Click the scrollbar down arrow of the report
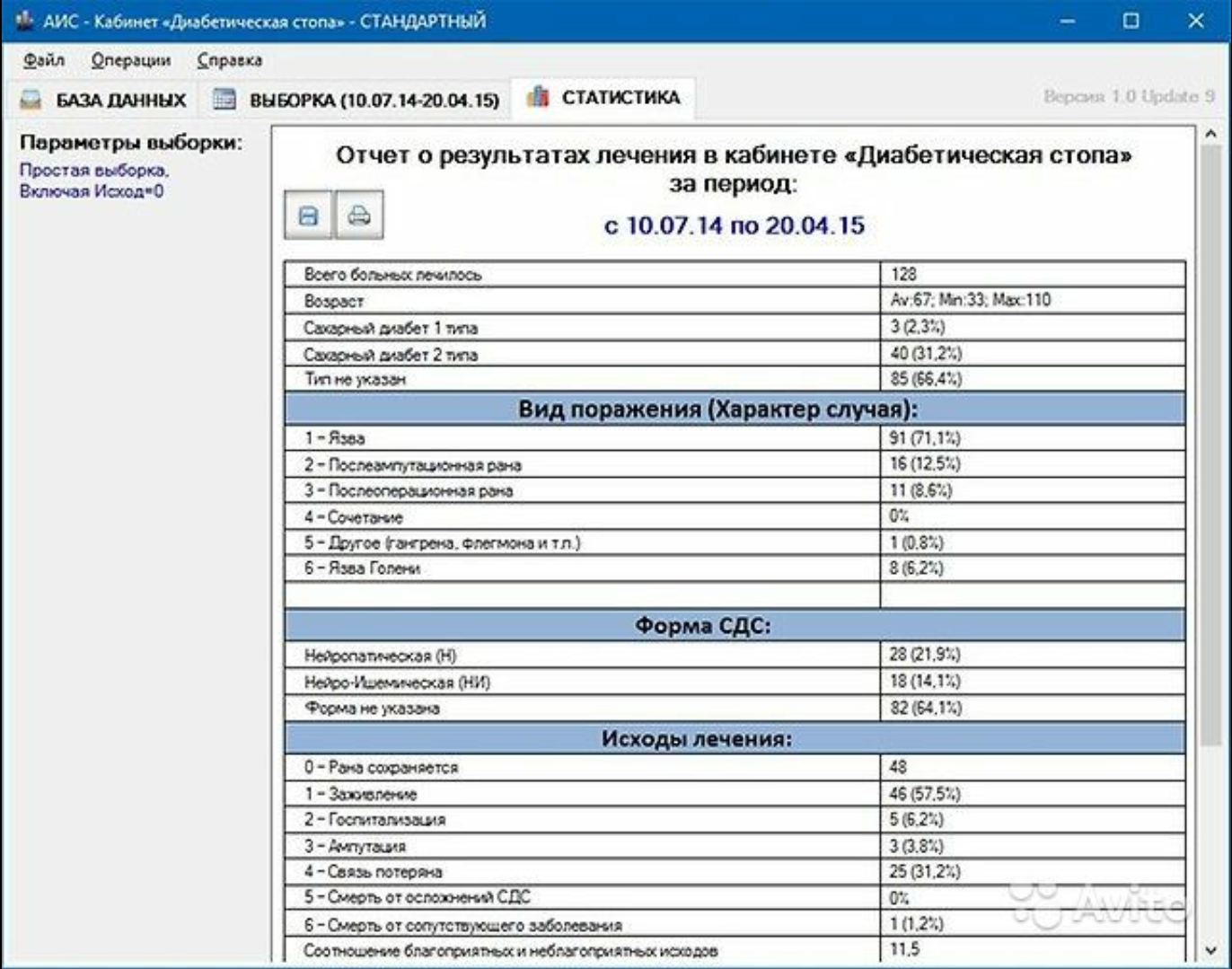Image resolution: width=1232 pixels, height=969 pixels. [x=1210, y=949]
